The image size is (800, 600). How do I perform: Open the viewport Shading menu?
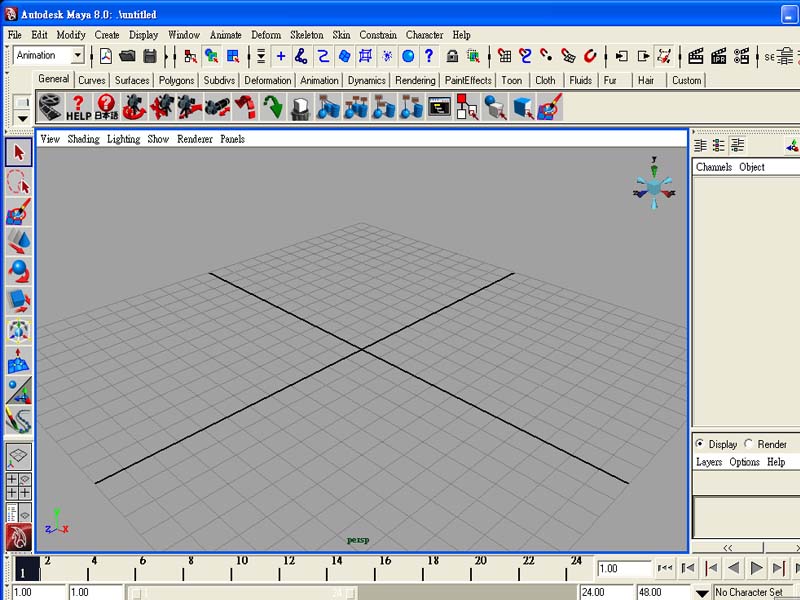click(x=84, y=139)
